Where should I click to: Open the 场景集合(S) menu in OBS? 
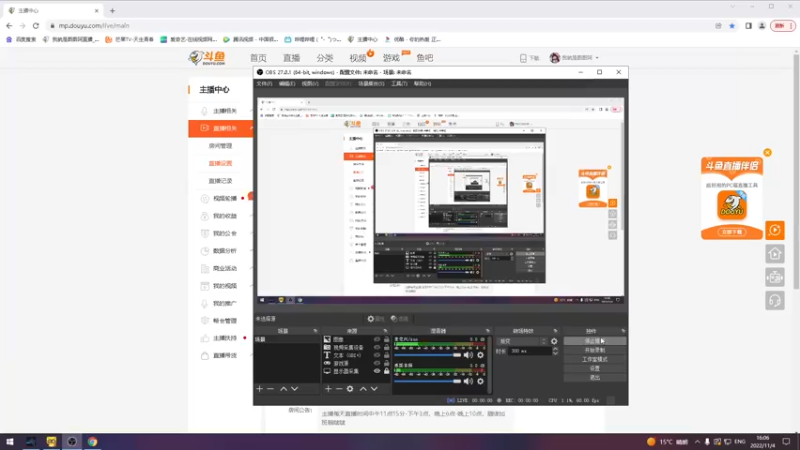(371, 84)
